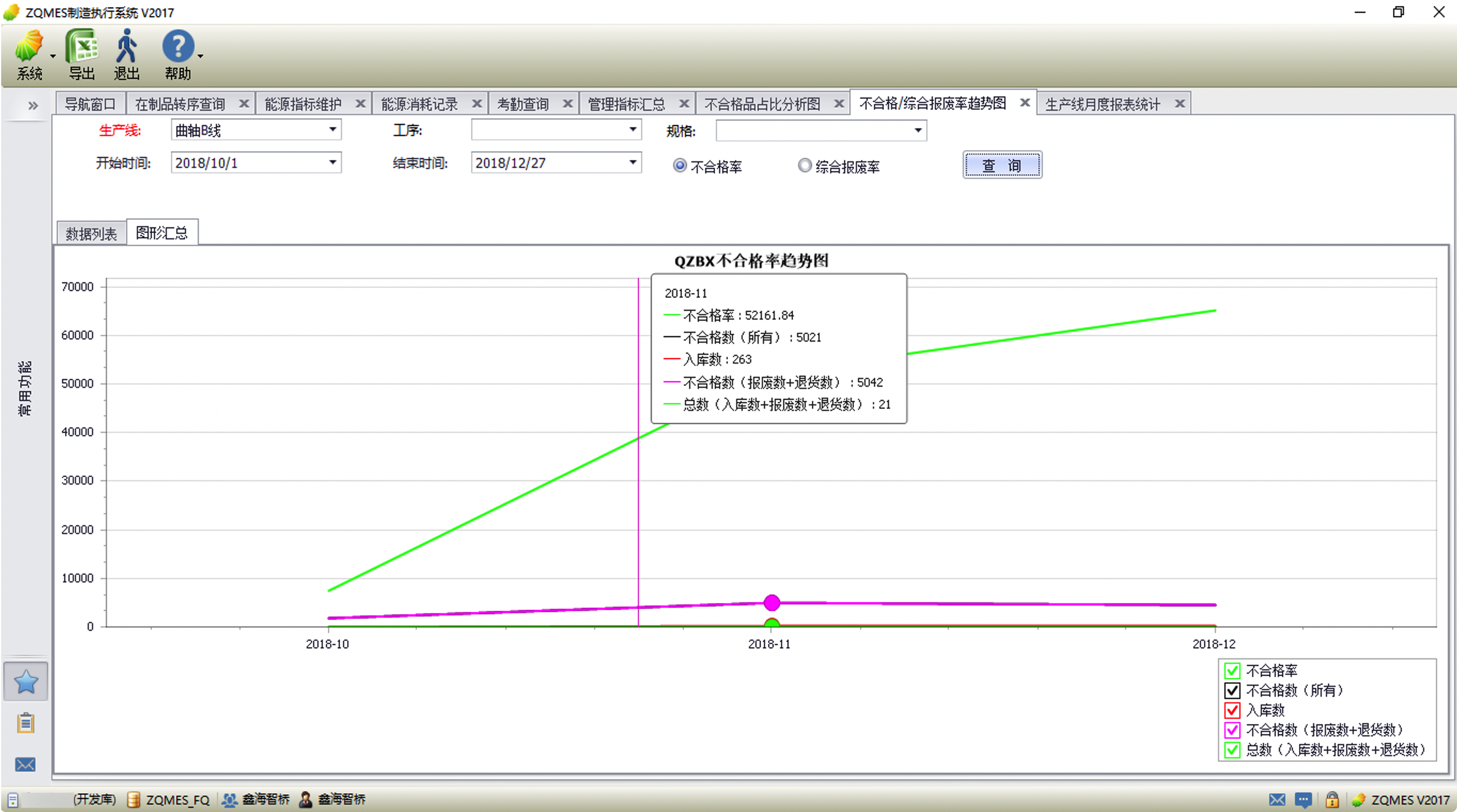Expand the 生产线 dropdown showing 曲轴B线
This screenshot has width=1457, height=812.
tap(333, 130)
